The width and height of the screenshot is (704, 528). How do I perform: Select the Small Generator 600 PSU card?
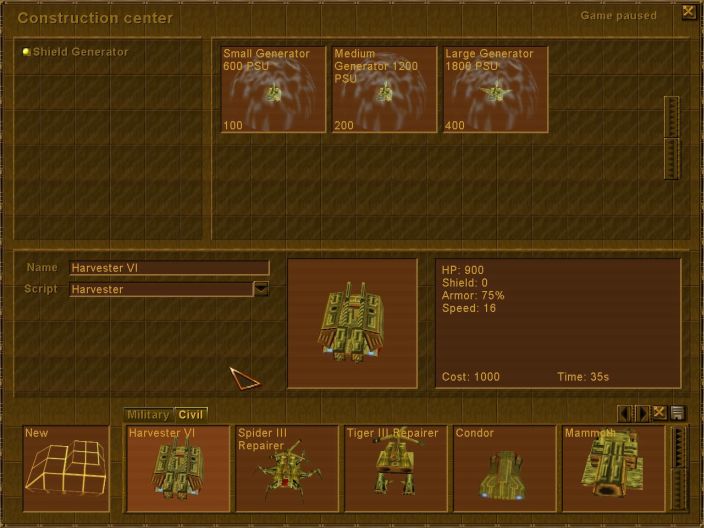pyautogui.click(x=273, y=89)
